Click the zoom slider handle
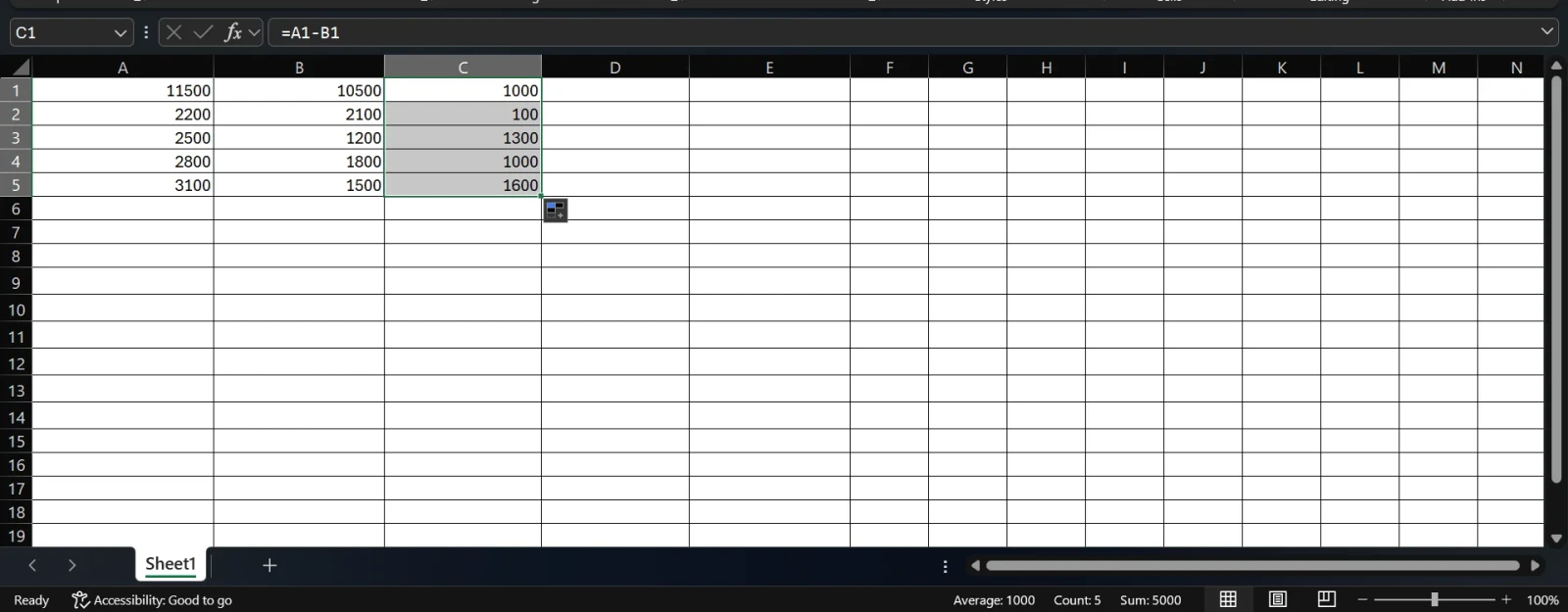 coord(1435,599)
